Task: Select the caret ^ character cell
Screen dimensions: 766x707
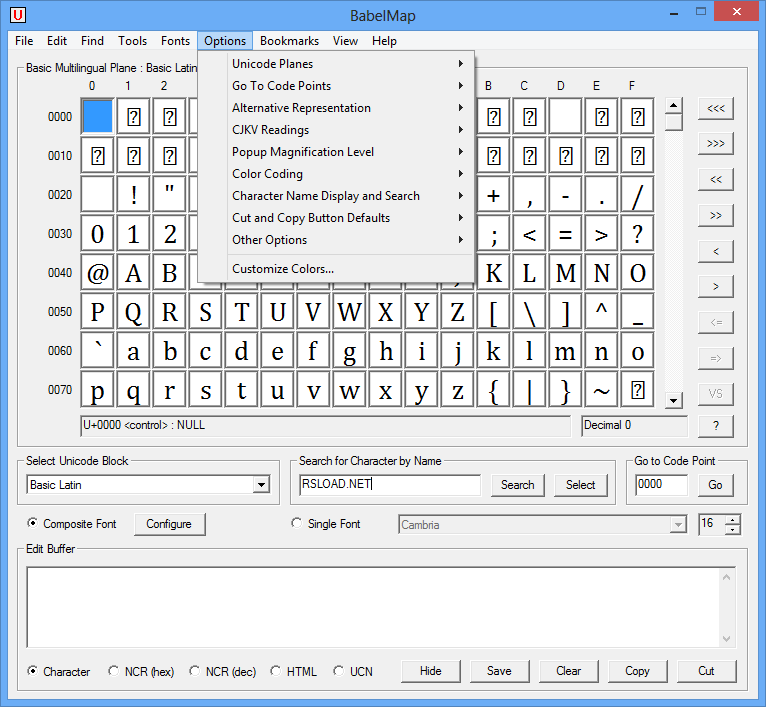Action: pyautogui.click(x=601, y=312)
